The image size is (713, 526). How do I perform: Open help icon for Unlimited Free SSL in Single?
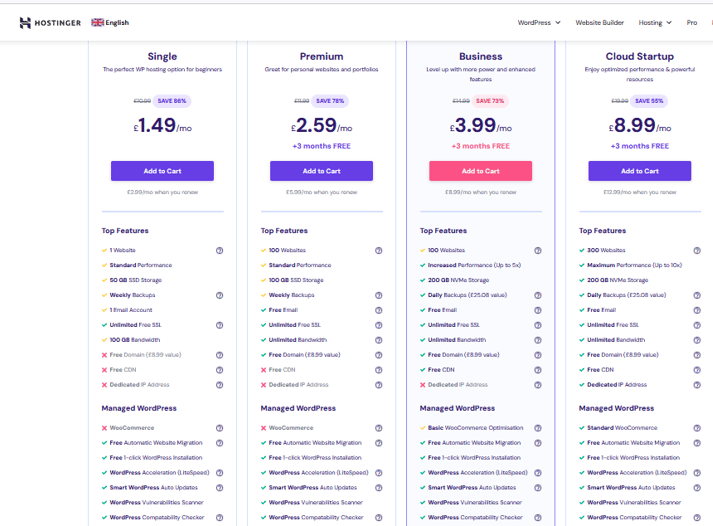click(220, 325)
